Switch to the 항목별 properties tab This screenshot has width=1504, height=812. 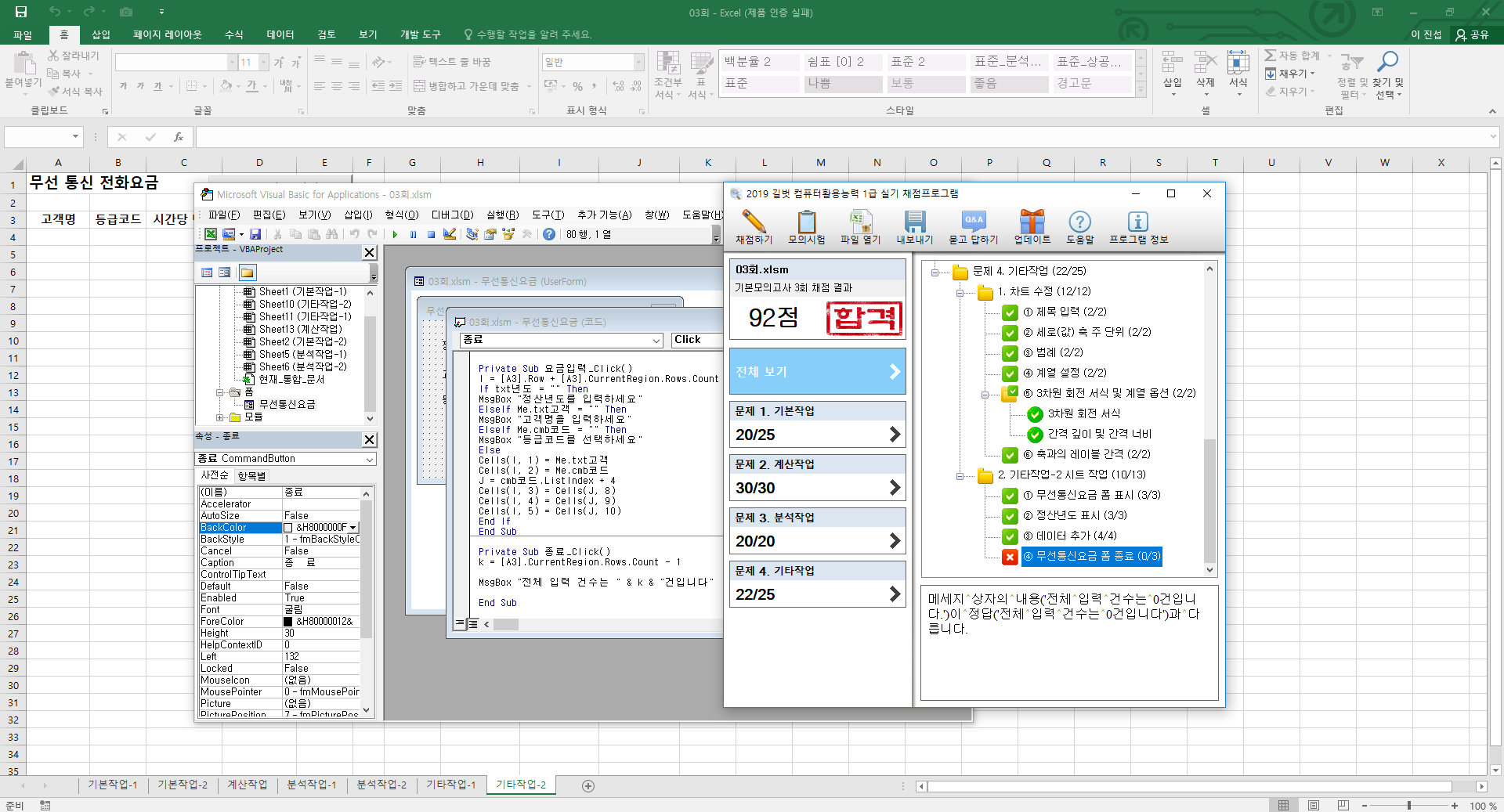click(251, 475)
